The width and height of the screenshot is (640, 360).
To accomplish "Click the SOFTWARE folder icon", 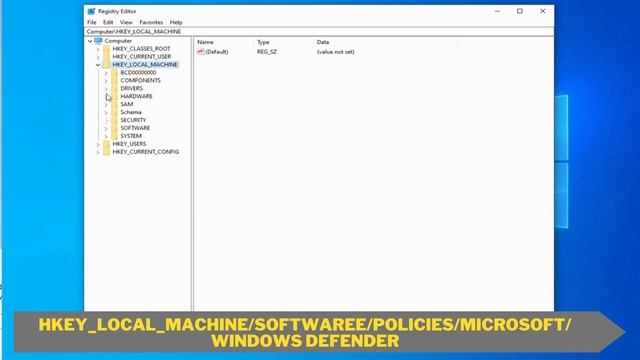I will (114, 128).
